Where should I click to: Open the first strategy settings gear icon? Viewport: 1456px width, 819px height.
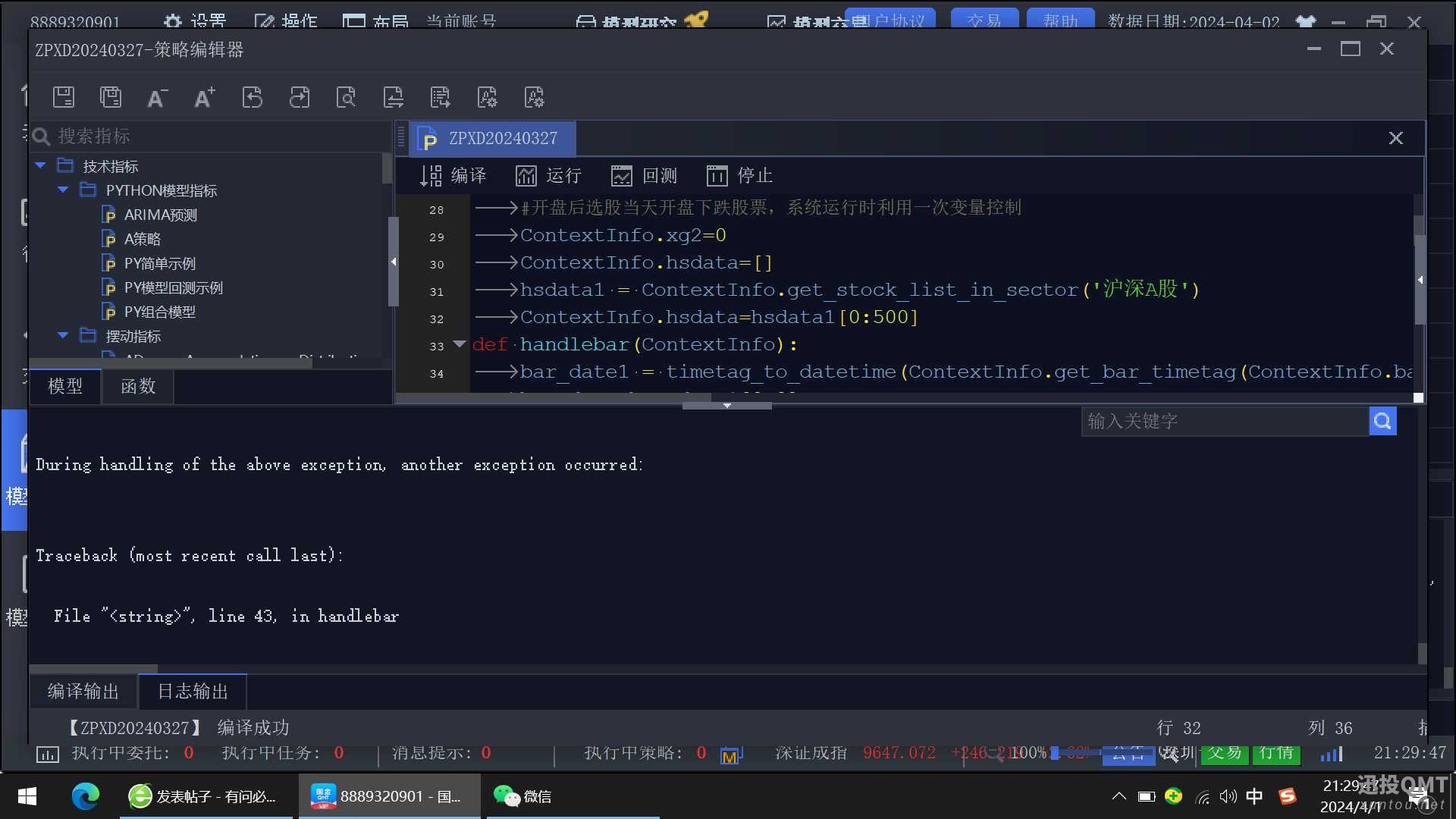point(488,97)
